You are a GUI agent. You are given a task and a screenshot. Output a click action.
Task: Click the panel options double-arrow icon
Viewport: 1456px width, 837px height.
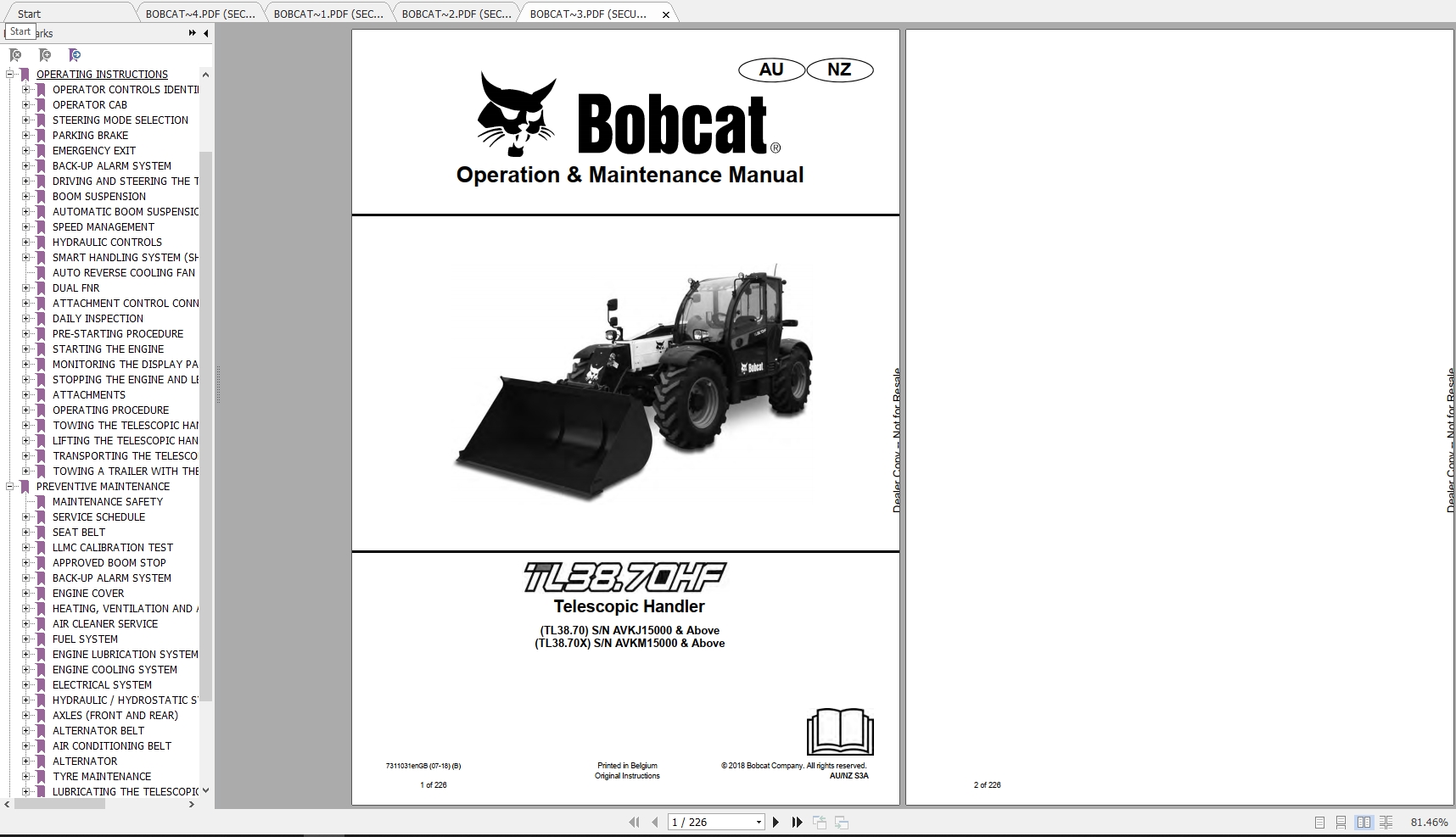pyautogui.click(x=192, y=32)
